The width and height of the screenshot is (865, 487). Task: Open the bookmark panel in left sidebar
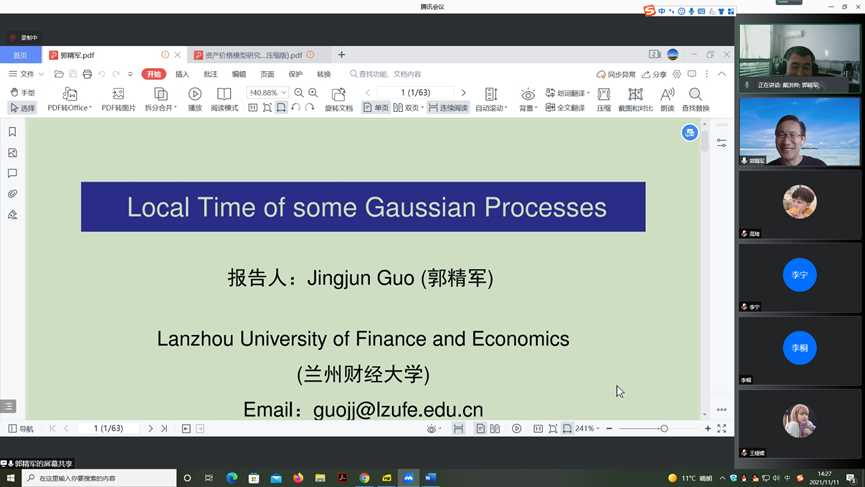pyautogui.click(x=12, y=132)
